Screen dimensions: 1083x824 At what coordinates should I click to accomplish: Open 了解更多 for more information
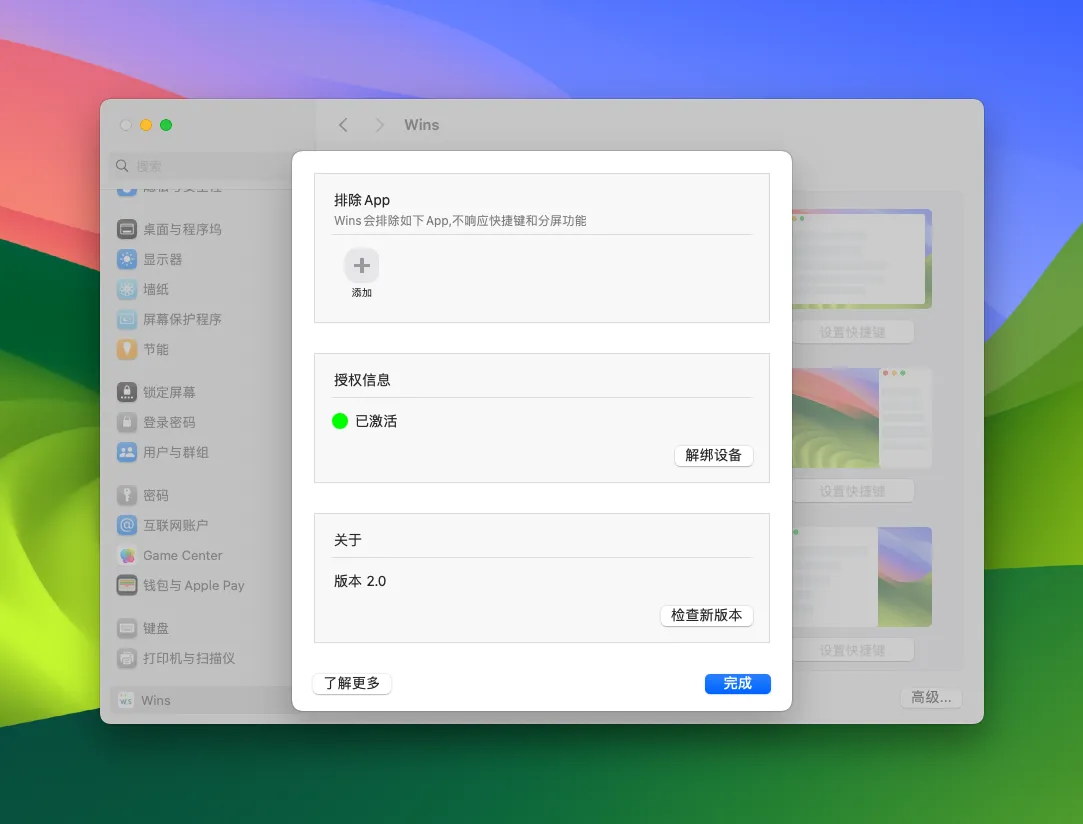[351, 683]
